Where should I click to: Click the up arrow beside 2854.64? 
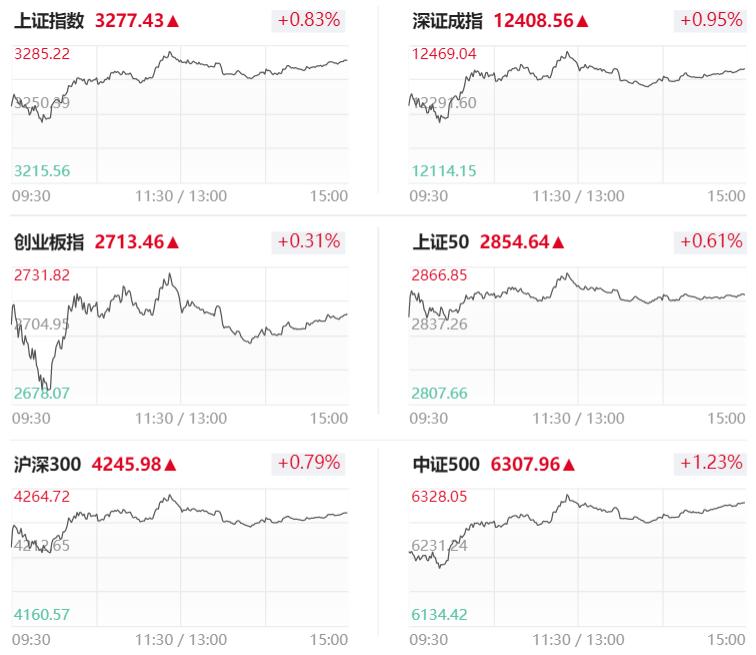(559, 242)
